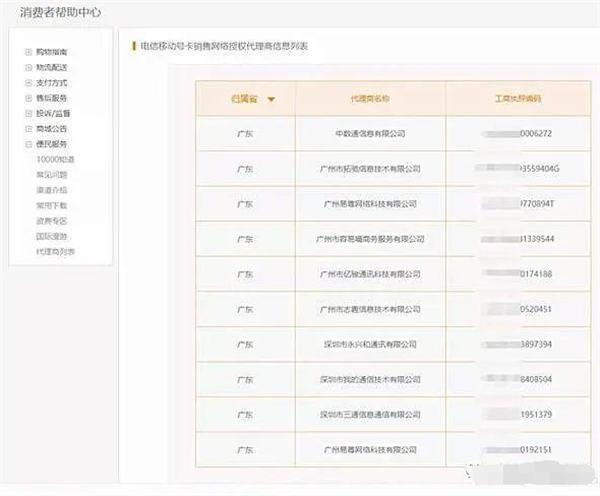Select the 深圳市三通信息通信有限公司 cell
The width and height of the screenshot is (600, 496).
pyautogui.click(x=370, y=414)
